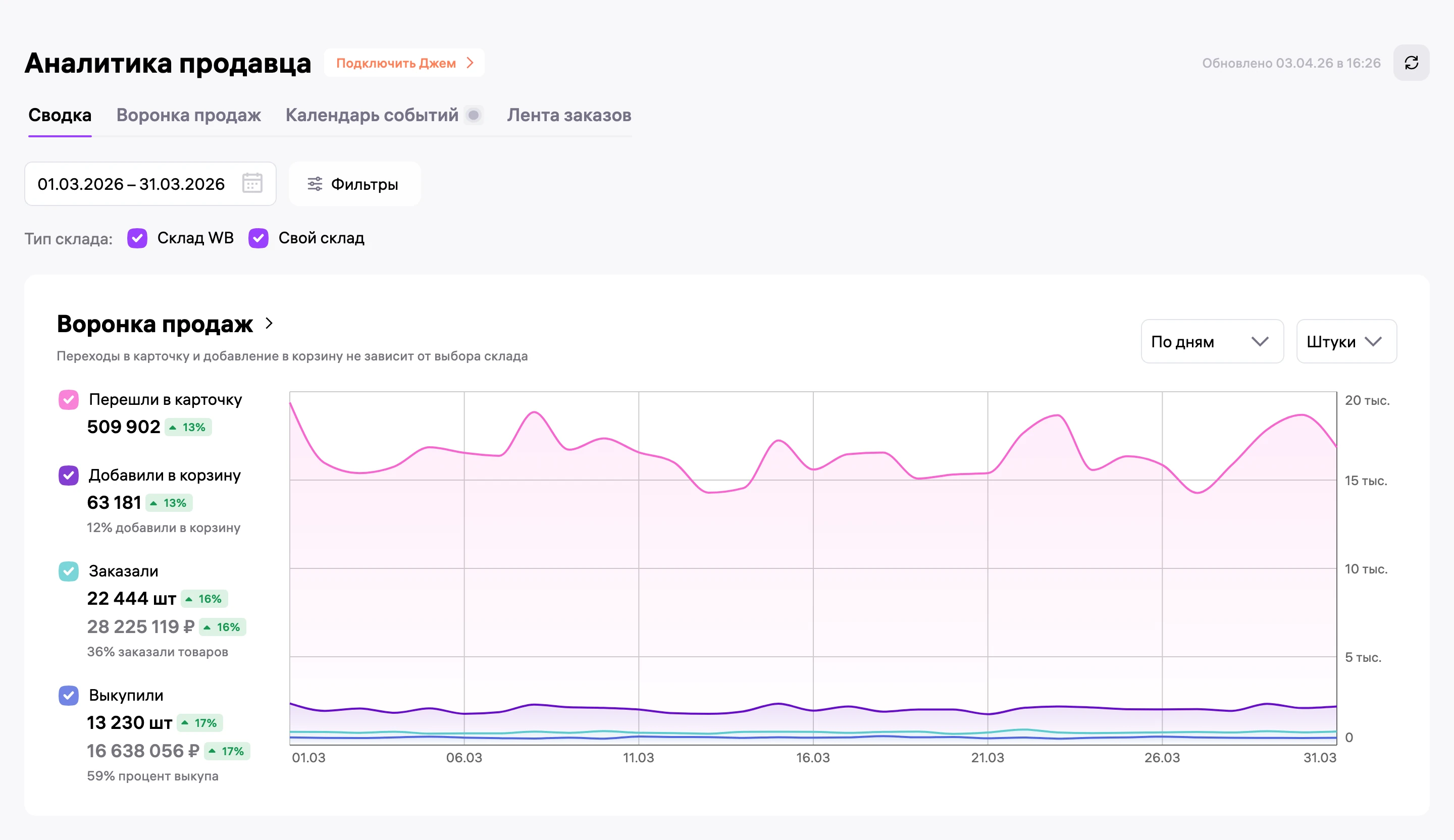The height and width of the screenshot is (840, 1454).
Task: Click the 63 181 cart value
Action: 114,502
